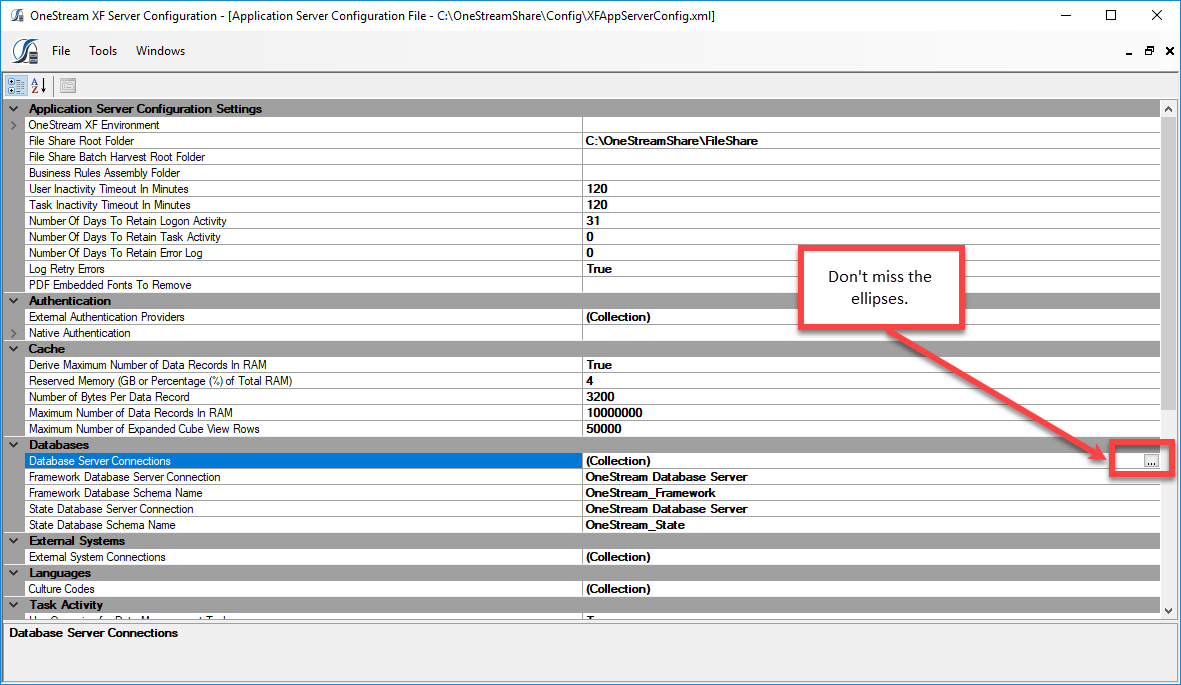Select Number Of Days To Retain Error Log
This screenshot has height=685, width=1181.
593,253
